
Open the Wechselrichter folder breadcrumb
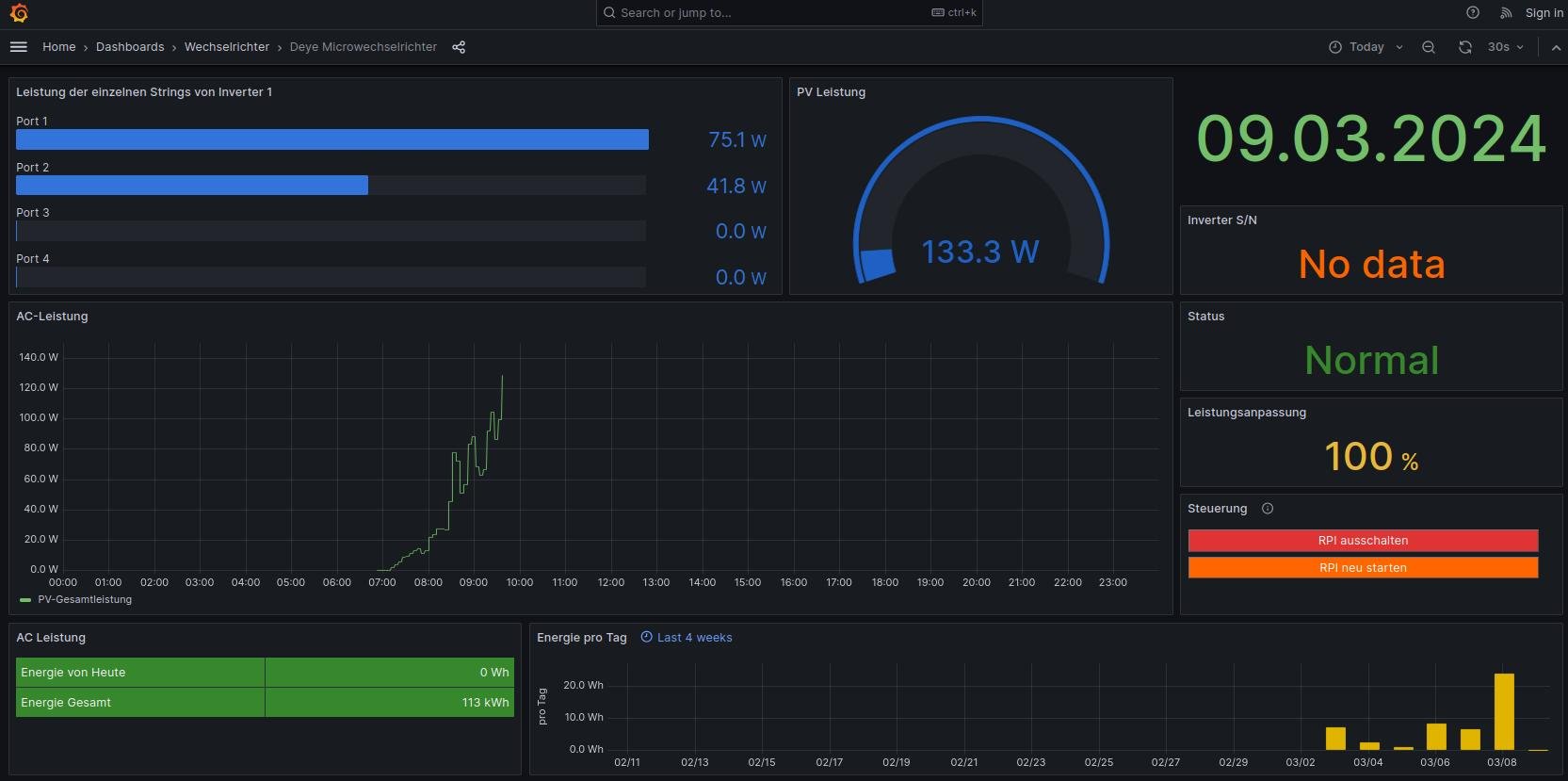tap(227, 47)
